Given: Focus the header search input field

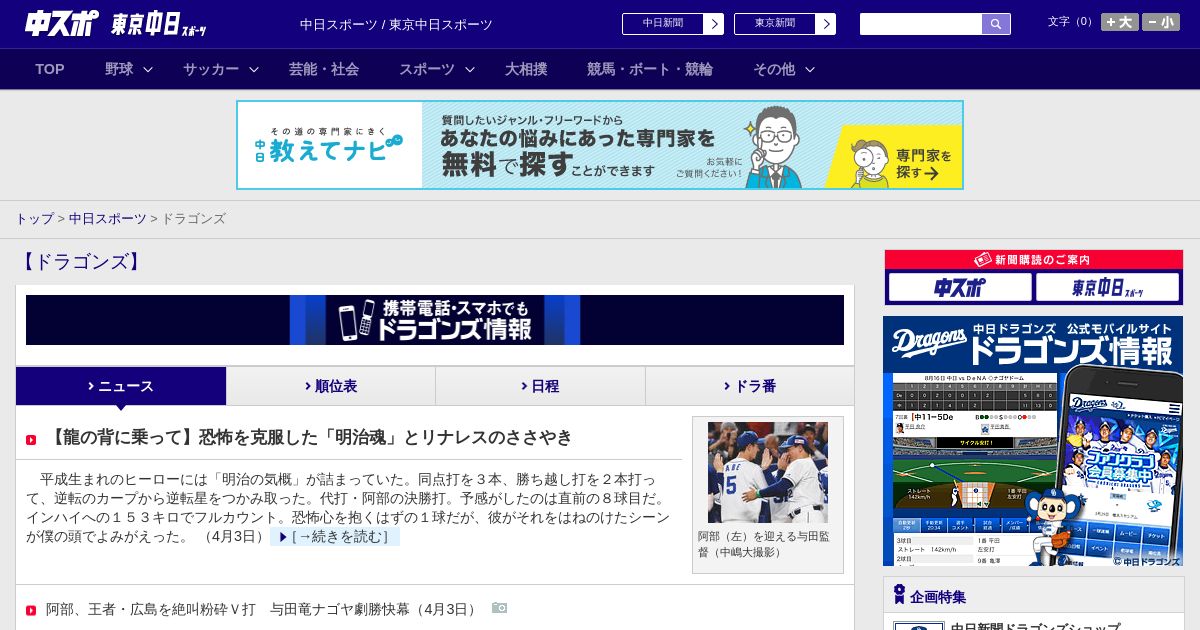Looking at the screenshot, I should pyautogui.click(x=921, y=24).
